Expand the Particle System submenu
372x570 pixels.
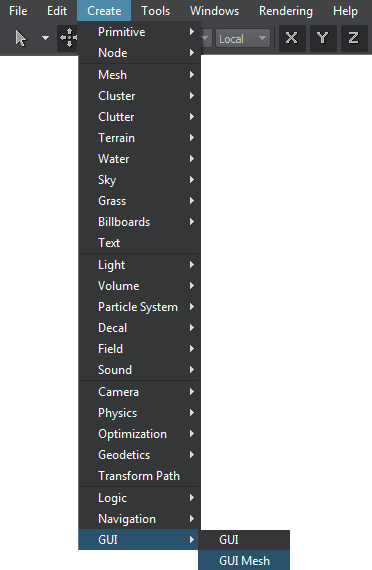click(x=140, y=307)
